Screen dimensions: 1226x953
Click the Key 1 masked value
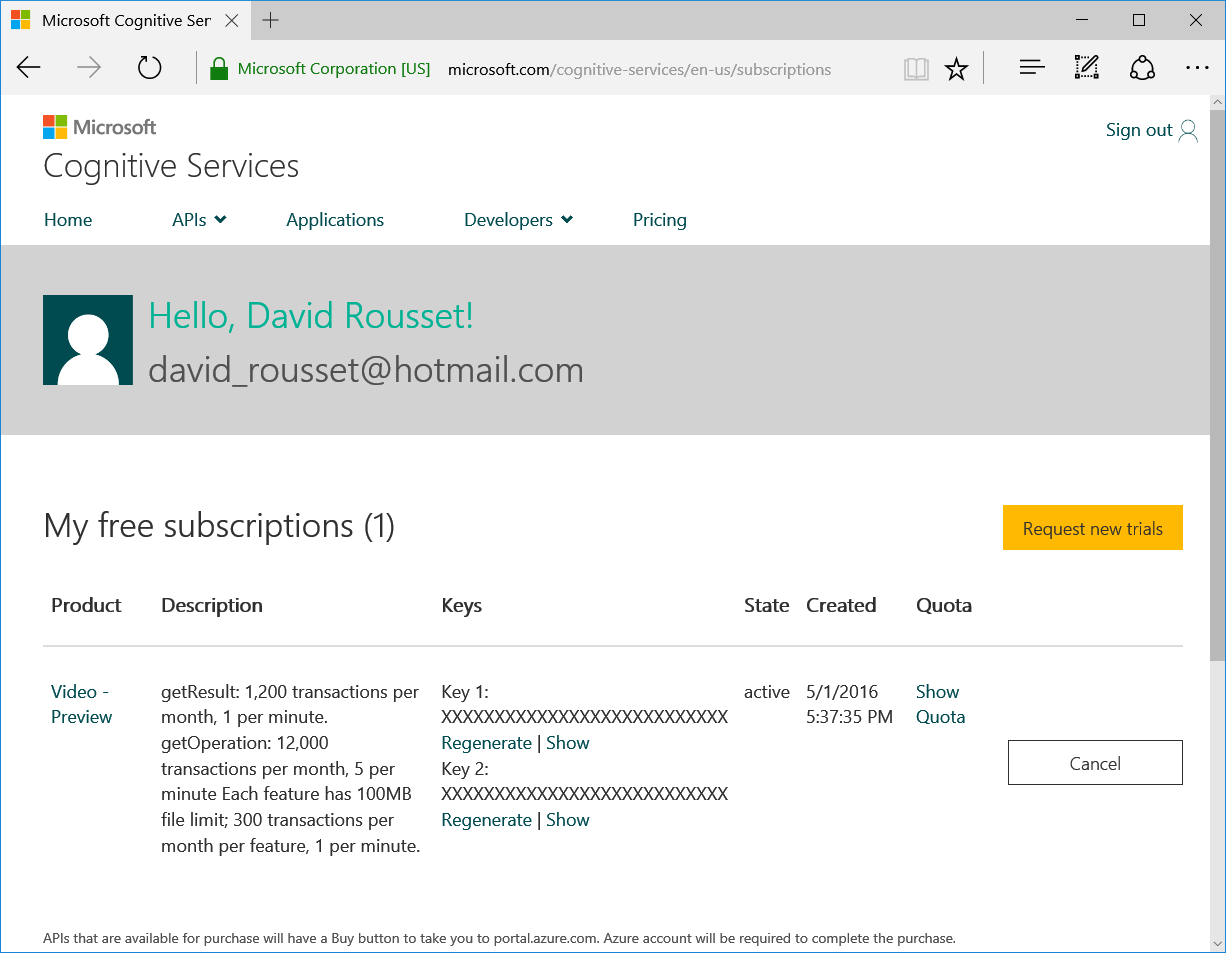point(585,717)
